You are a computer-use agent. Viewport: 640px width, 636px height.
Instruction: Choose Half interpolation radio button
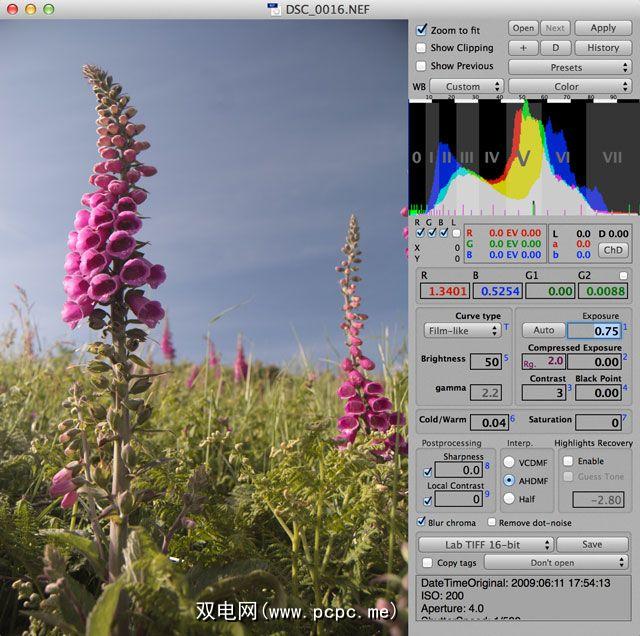pyautogui.click(x=509, y=498)
